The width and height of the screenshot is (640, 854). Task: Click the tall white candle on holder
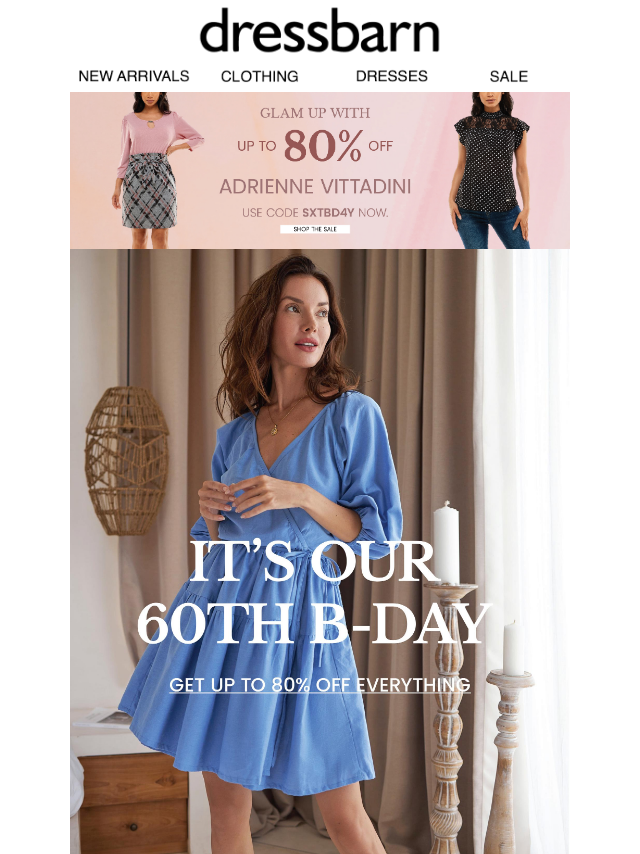(x=446, y=542)
